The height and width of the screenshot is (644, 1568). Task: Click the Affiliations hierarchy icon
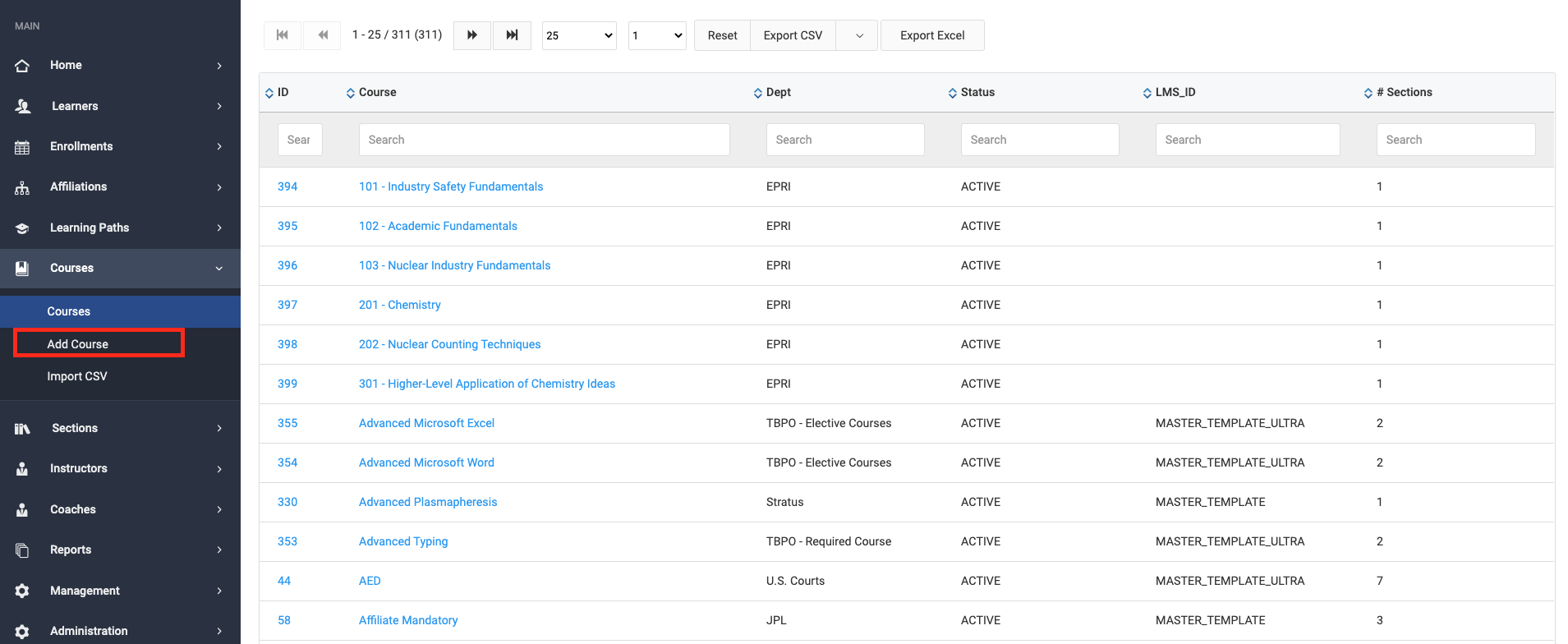pos(22,187)
